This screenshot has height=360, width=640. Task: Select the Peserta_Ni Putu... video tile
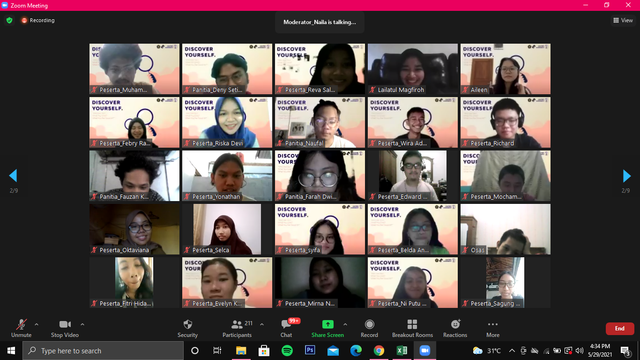coord(413,282)
